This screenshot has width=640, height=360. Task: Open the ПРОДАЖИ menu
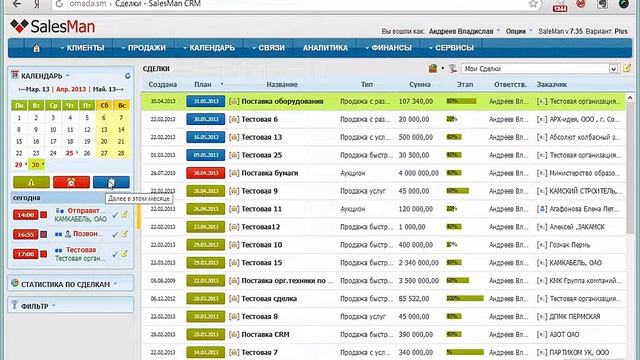tap(143, 48)
